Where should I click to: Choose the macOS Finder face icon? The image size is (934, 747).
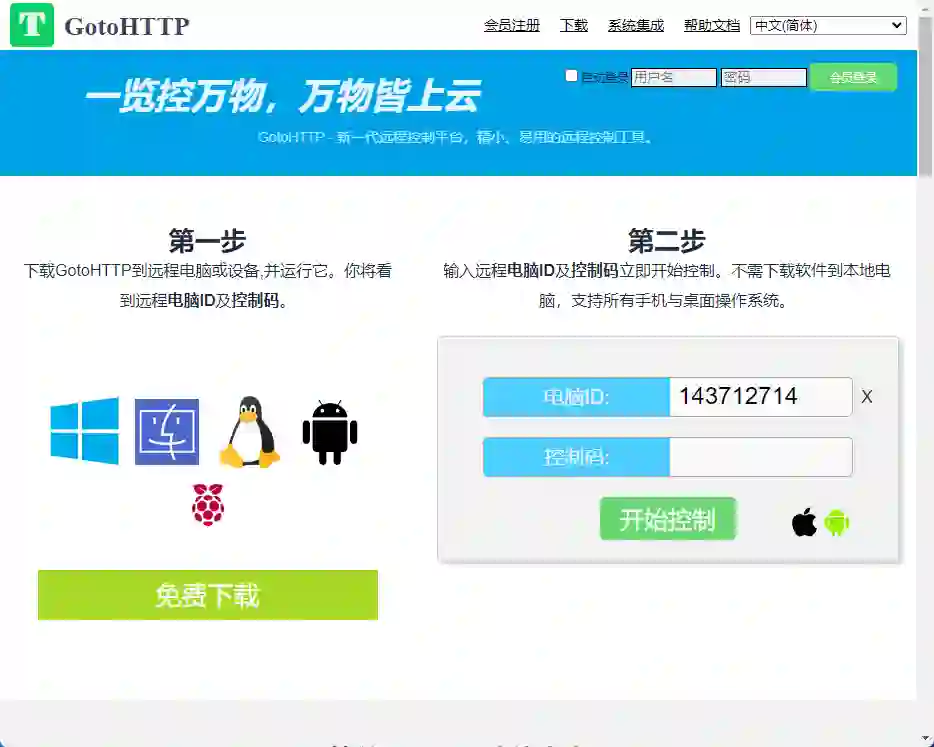[167, 432]
